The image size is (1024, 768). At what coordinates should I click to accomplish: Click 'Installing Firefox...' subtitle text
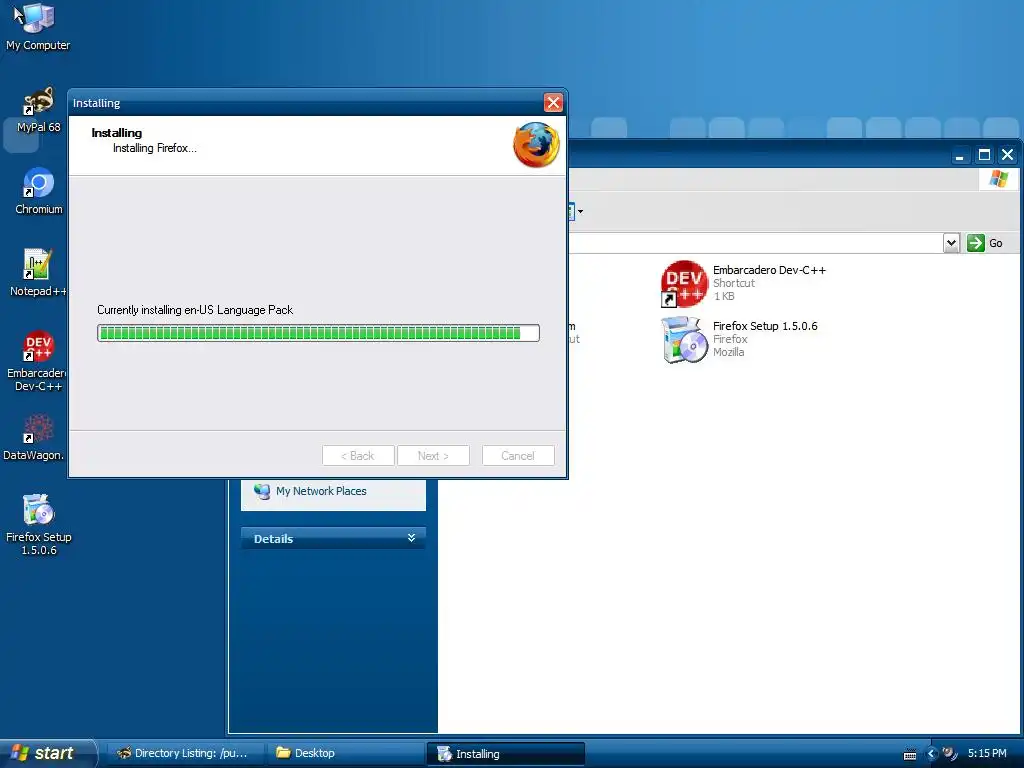[x=154, y=148]
